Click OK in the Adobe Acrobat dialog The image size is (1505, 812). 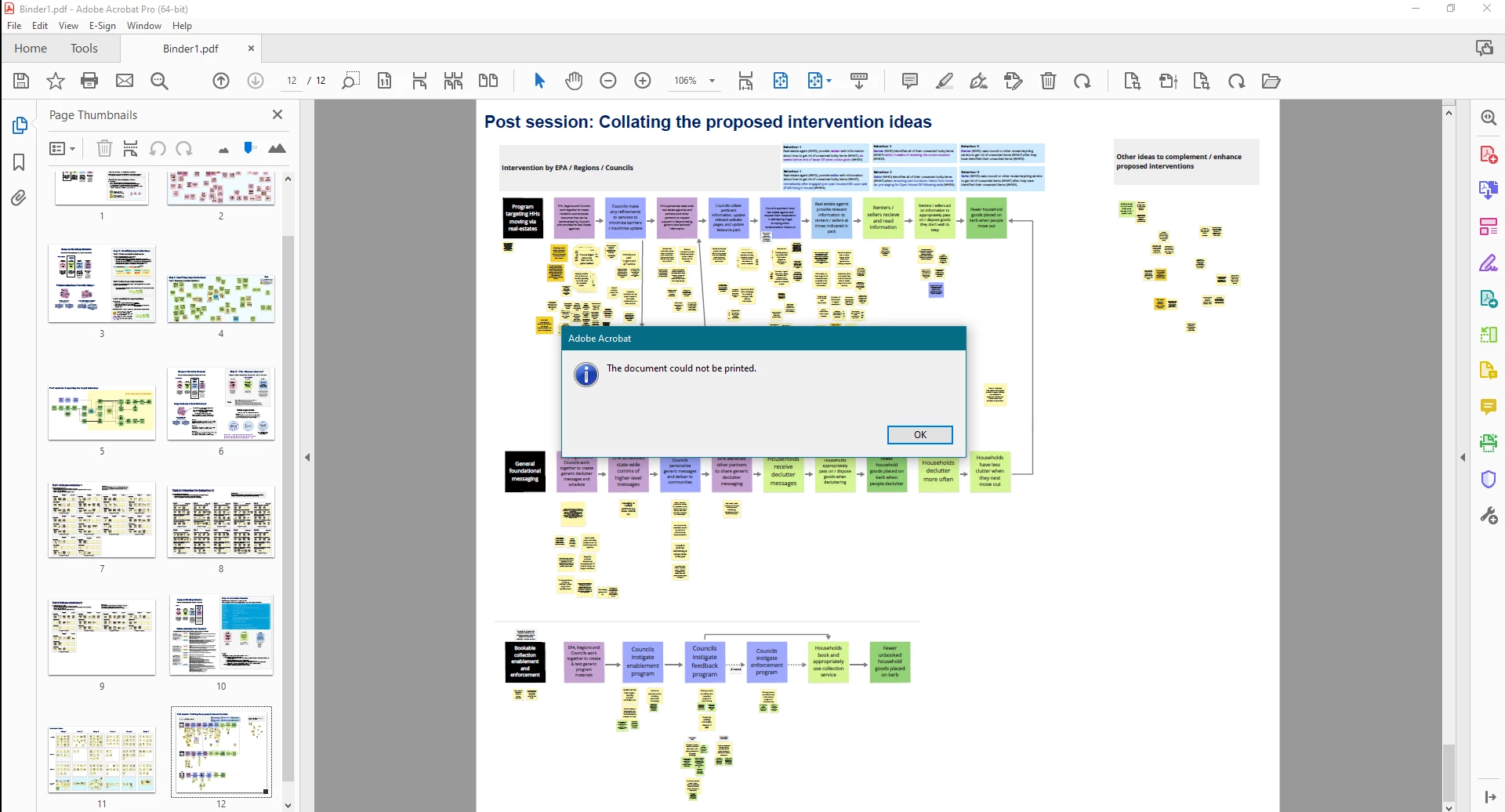[x=920, y=435]
